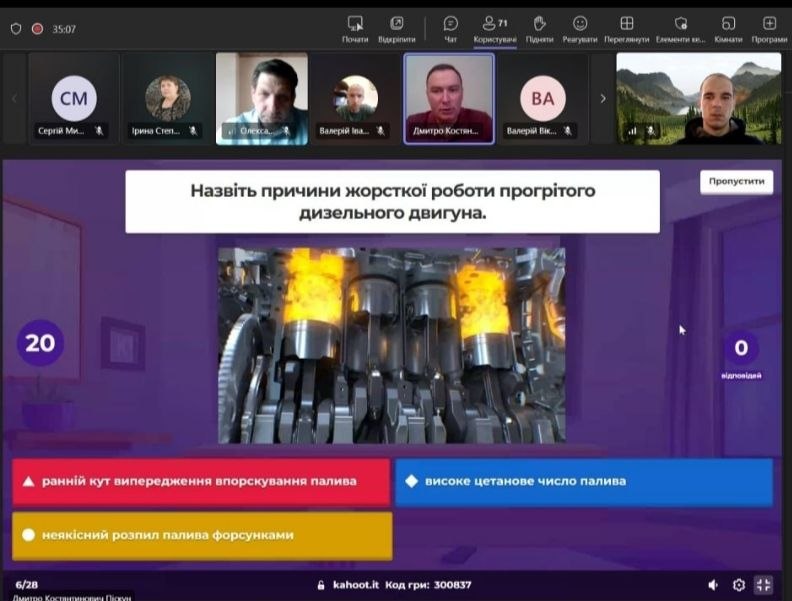Viewport: 792px width, 601px height.
Task: Open the Кімнати breakout rooms
Action: click(729, 28)
